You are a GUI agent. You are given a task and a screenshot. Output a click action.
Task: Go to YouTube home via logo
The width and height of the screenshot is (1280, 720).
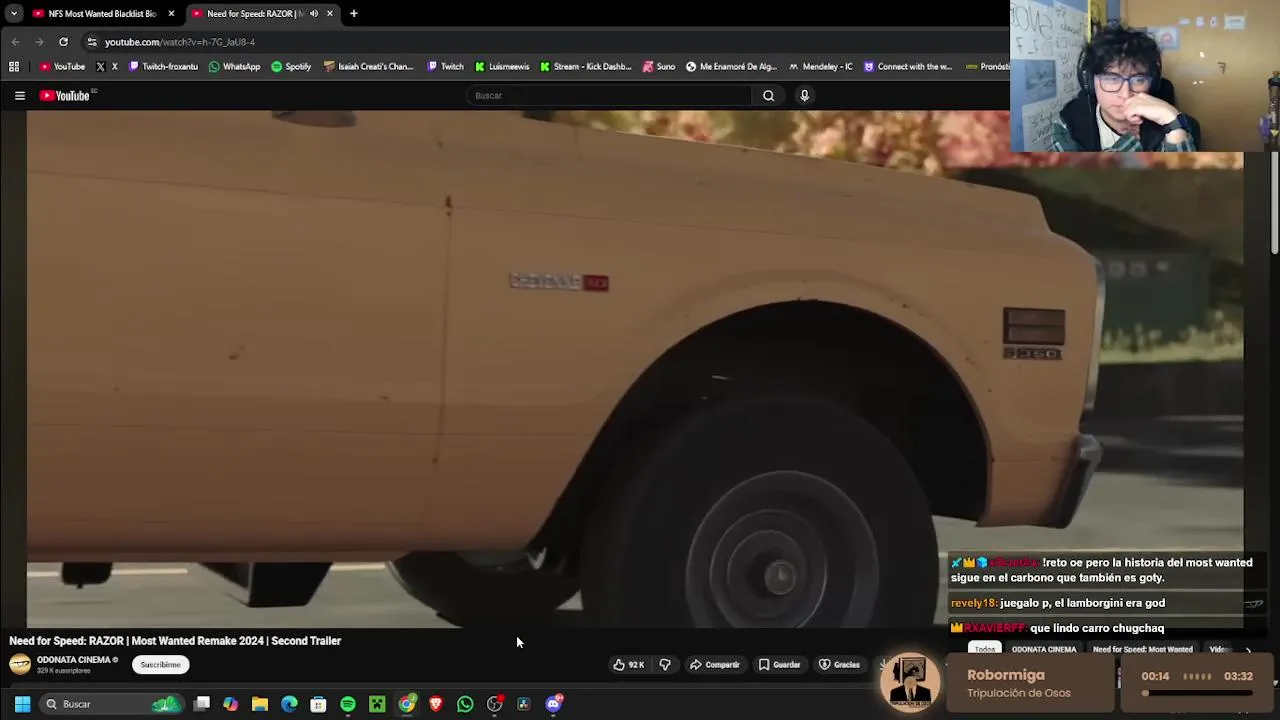[66, 96]
